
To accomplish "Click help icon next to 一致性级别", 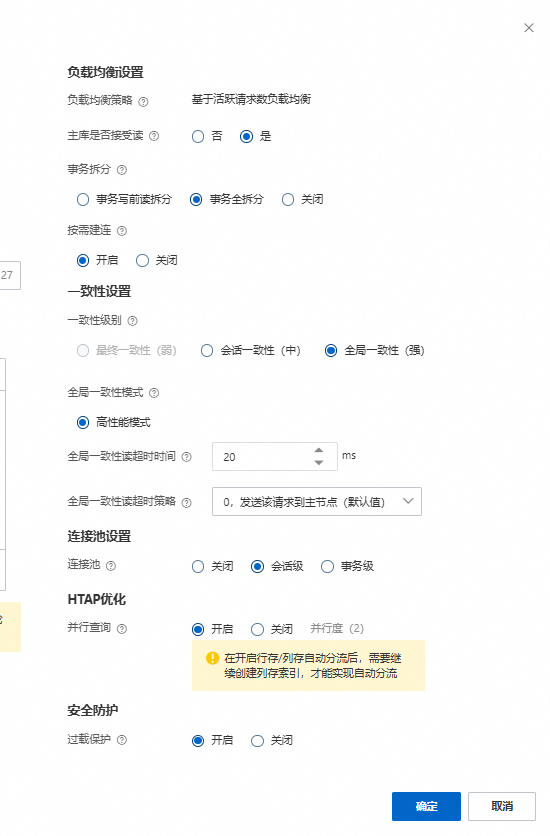I will click(133, 320).
